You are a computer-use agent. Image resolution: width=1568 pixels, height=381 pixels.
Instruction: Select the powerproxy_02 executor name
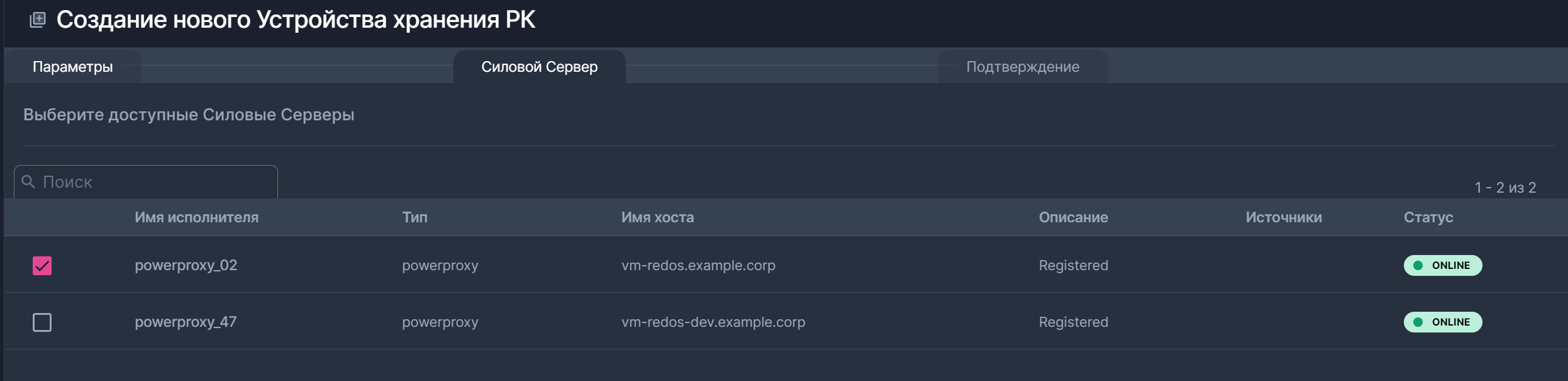pyautogui.click(x=186, y=266)
